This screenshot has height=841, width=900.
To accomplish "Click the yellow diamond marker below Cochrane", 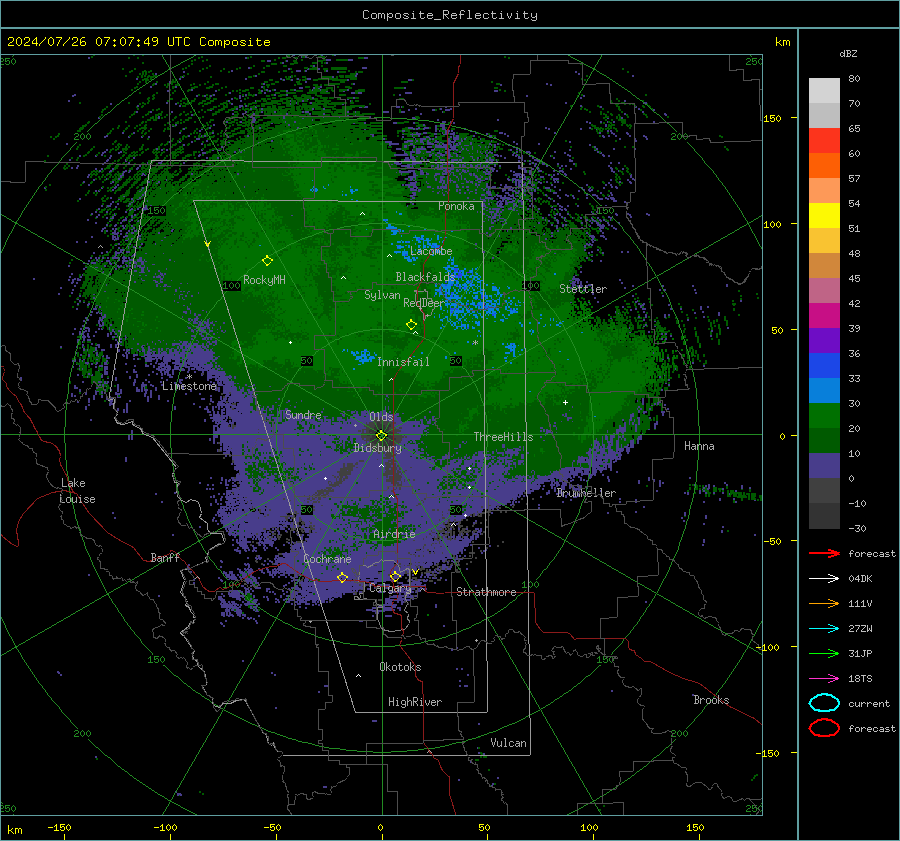I will [x=343, y=577].
